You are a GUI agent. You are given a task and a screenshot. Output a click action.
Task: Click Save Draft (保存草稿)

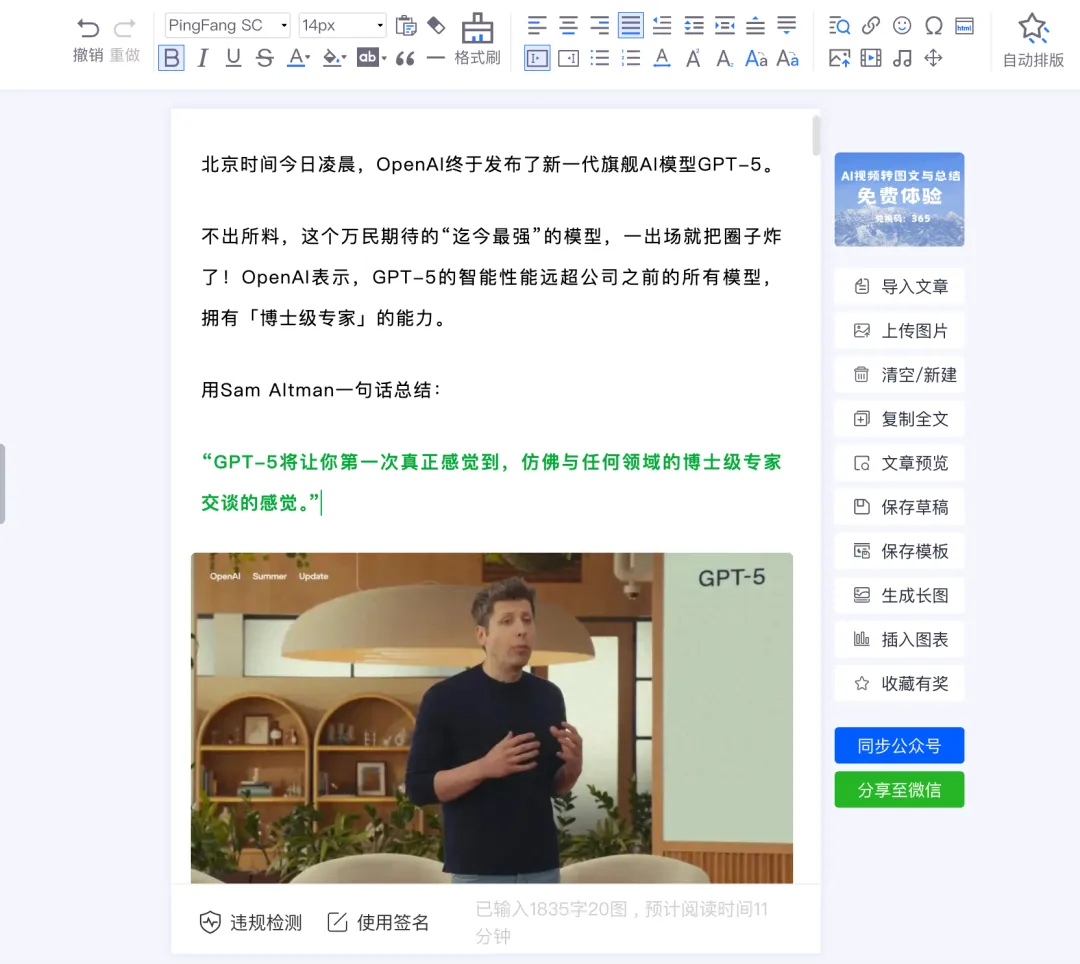[900, 507]
